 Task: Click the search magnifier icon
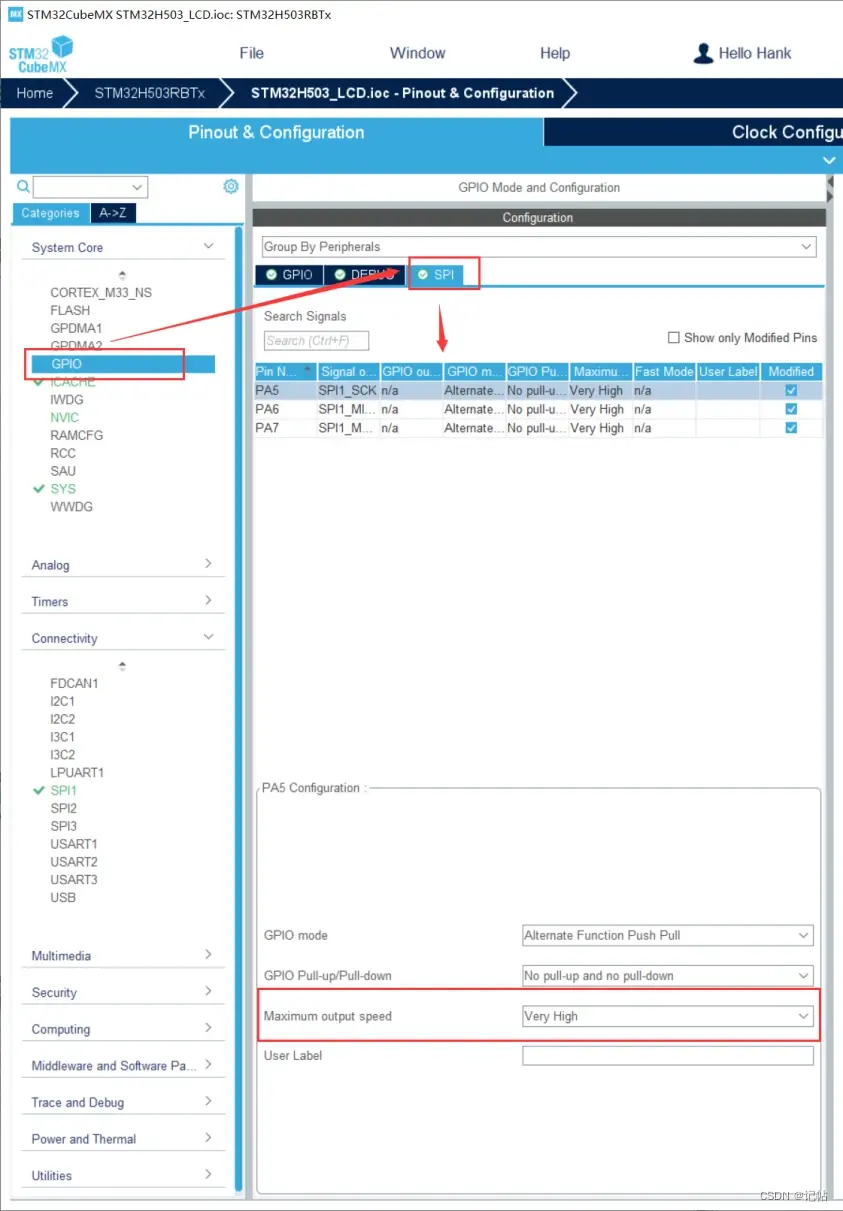coord(23,187)
